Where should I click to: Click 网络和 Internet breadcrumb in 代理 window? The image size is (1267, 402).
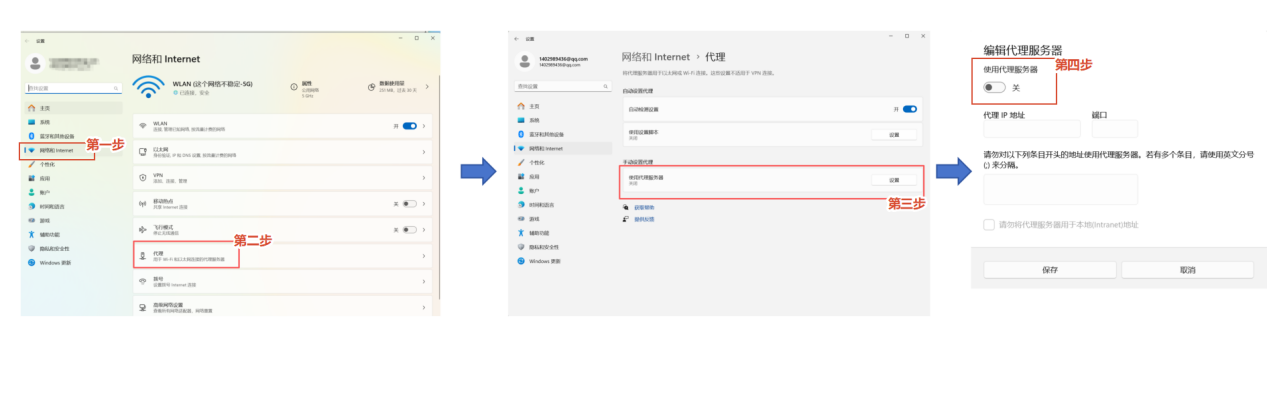pos(656,57)
